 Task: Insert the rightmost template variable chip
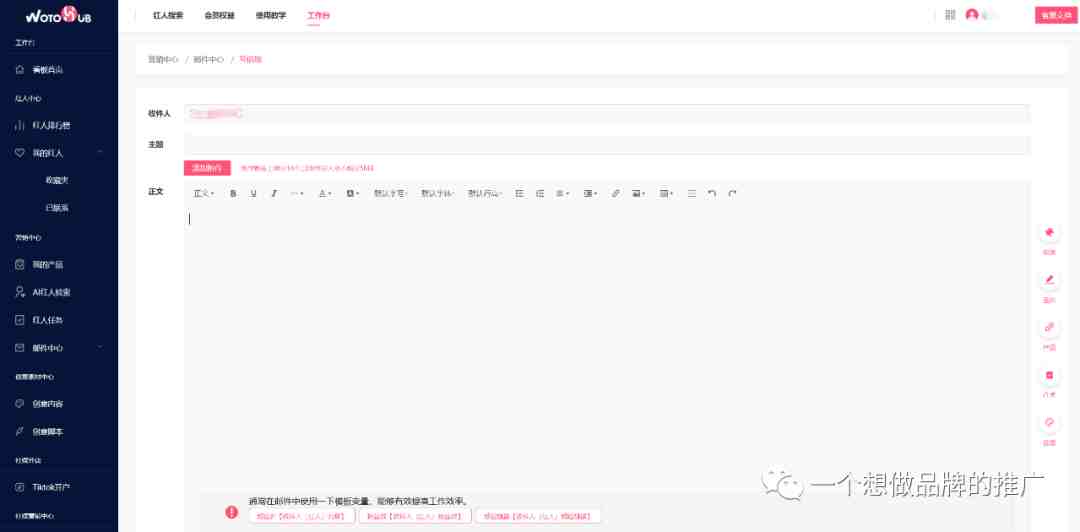tap(538, 516)
